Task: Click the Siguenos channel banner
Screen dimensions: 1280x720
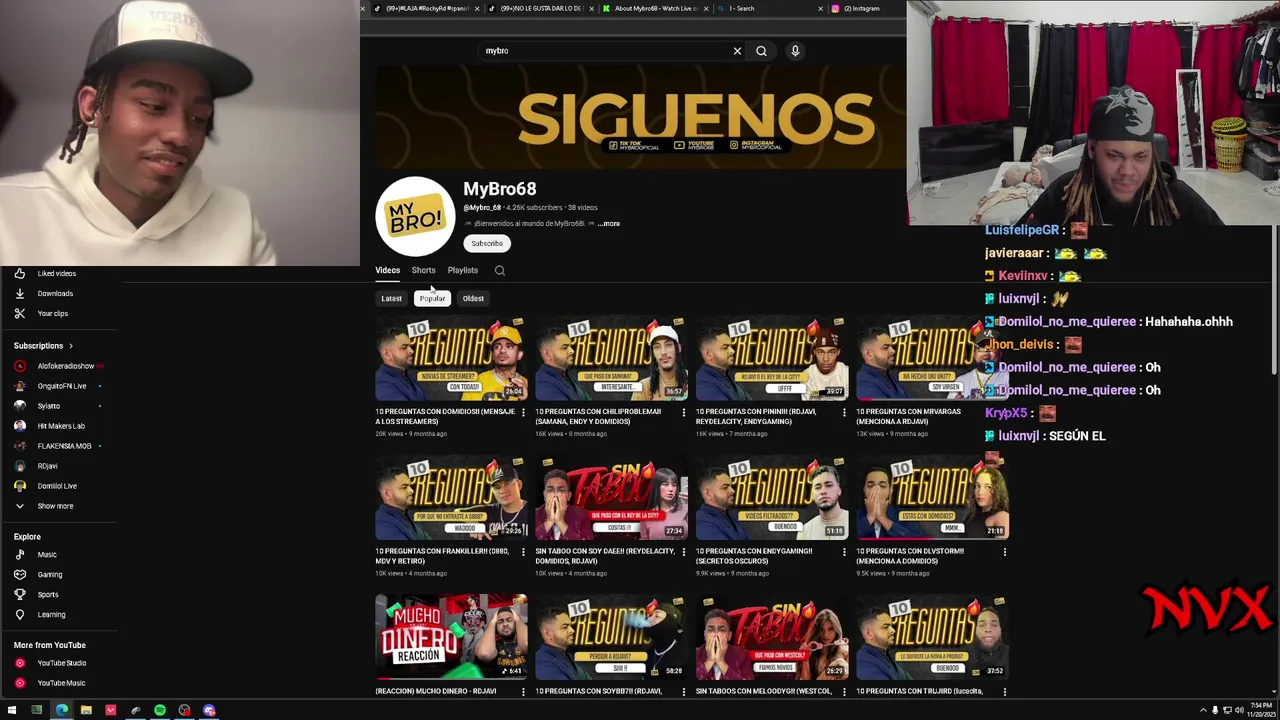Action: (x=640, y=118)
